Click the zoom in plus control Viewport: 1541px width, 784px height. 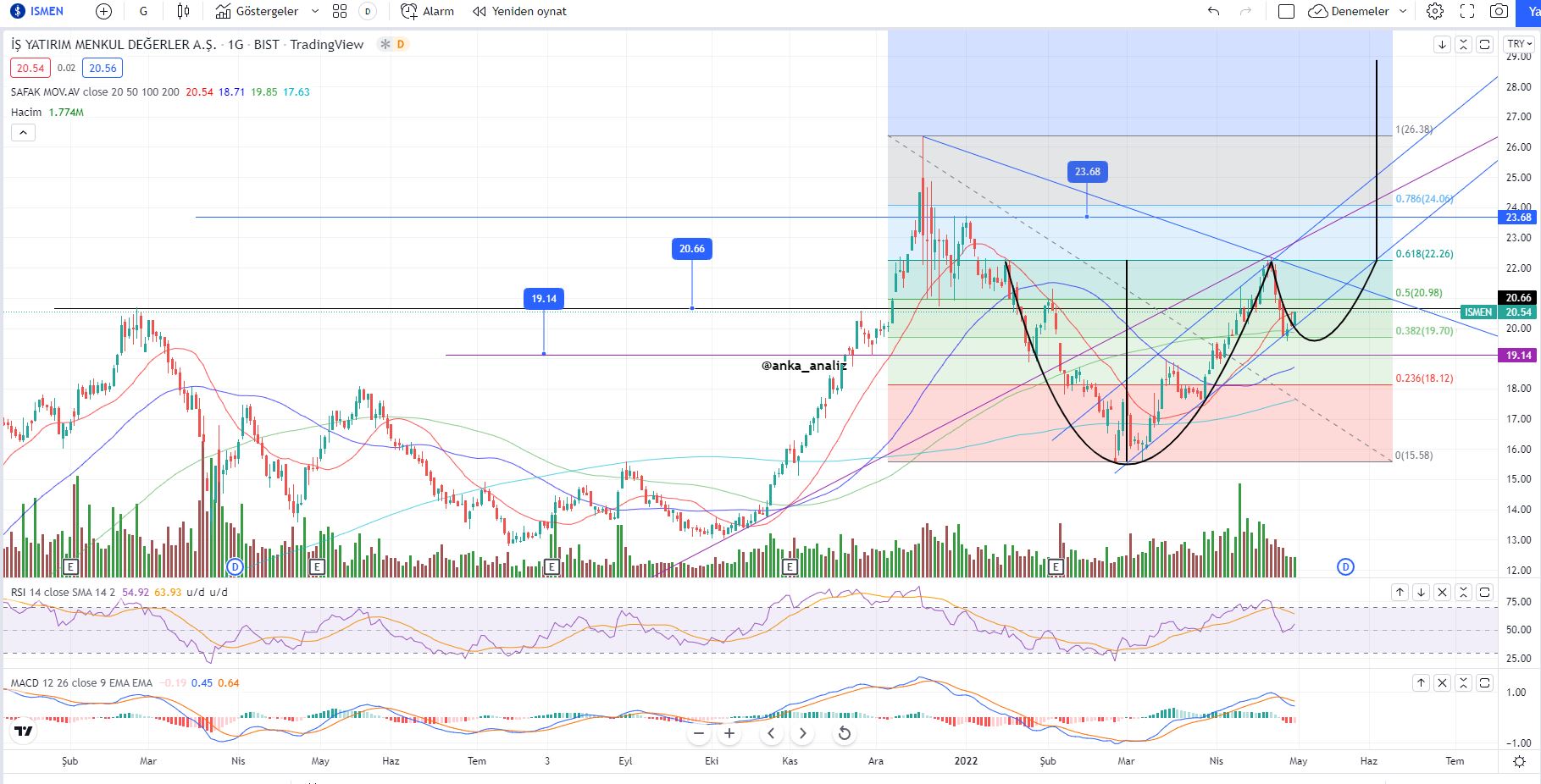point(729,734)
